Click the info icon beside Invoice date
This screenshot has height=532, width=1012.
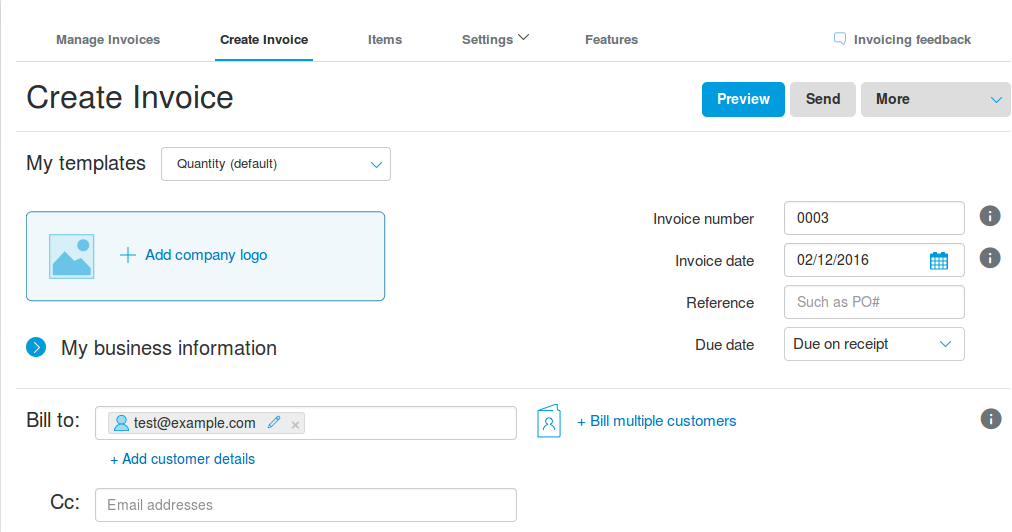(x=990, y=258)
